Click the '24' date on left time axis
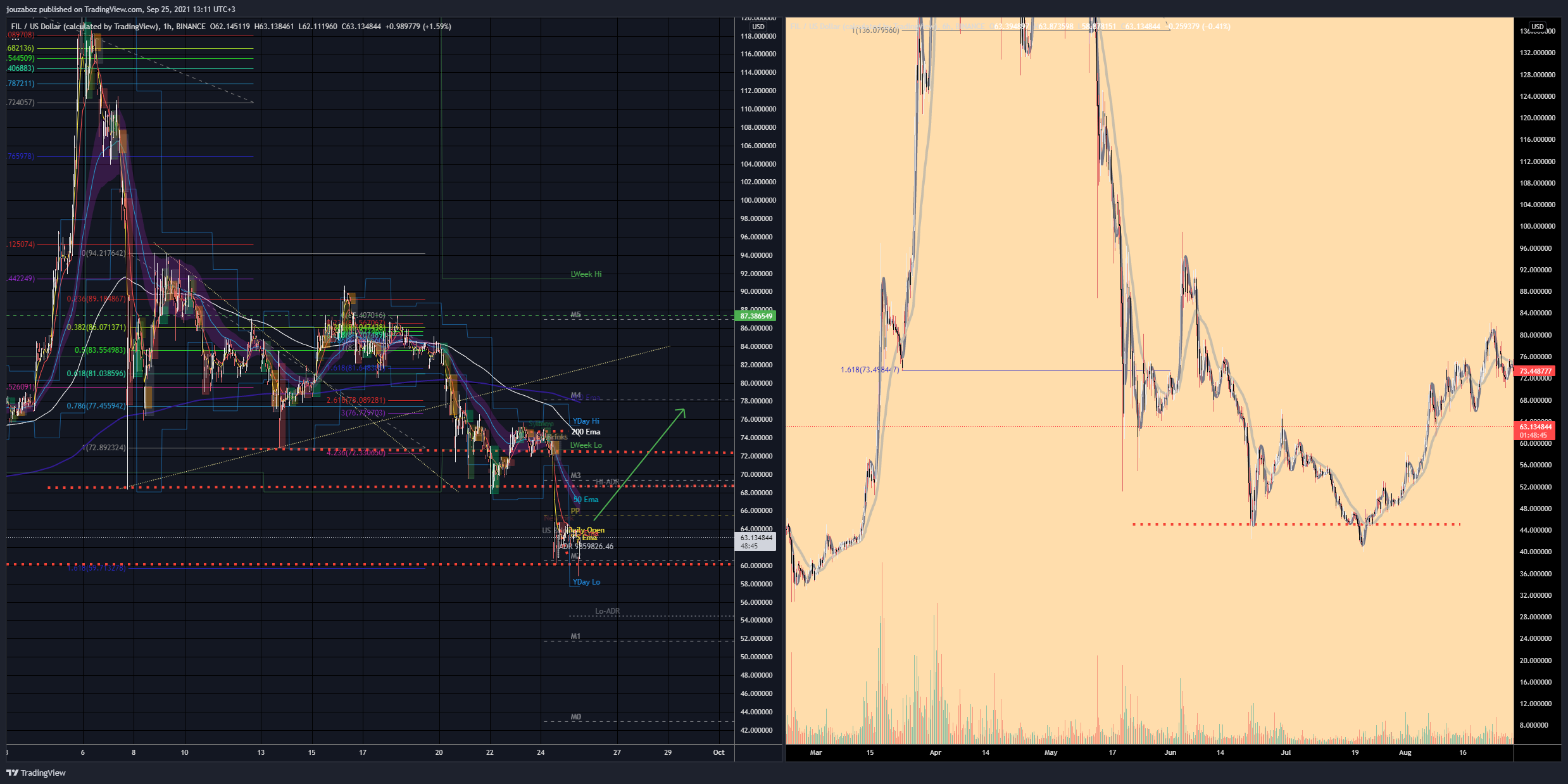 (541, 752)
